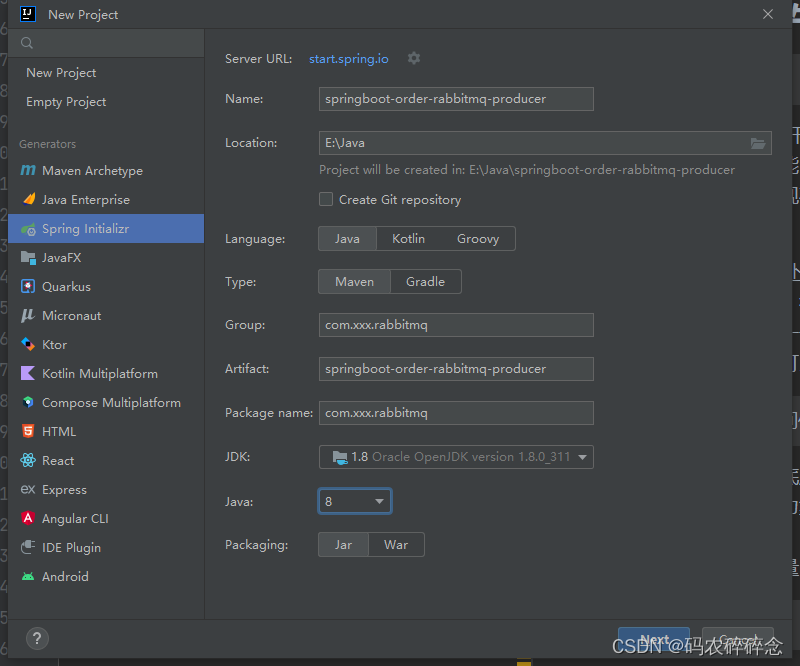Click the Express ex icon
Image resolution: width=800 pixels, height=666 pixels.
[28, 489]
